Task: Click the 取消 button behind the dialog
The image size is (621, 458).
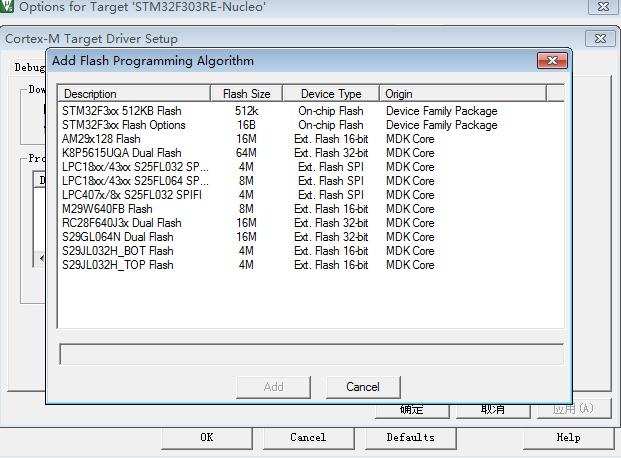Action: [x=493, y=410]
